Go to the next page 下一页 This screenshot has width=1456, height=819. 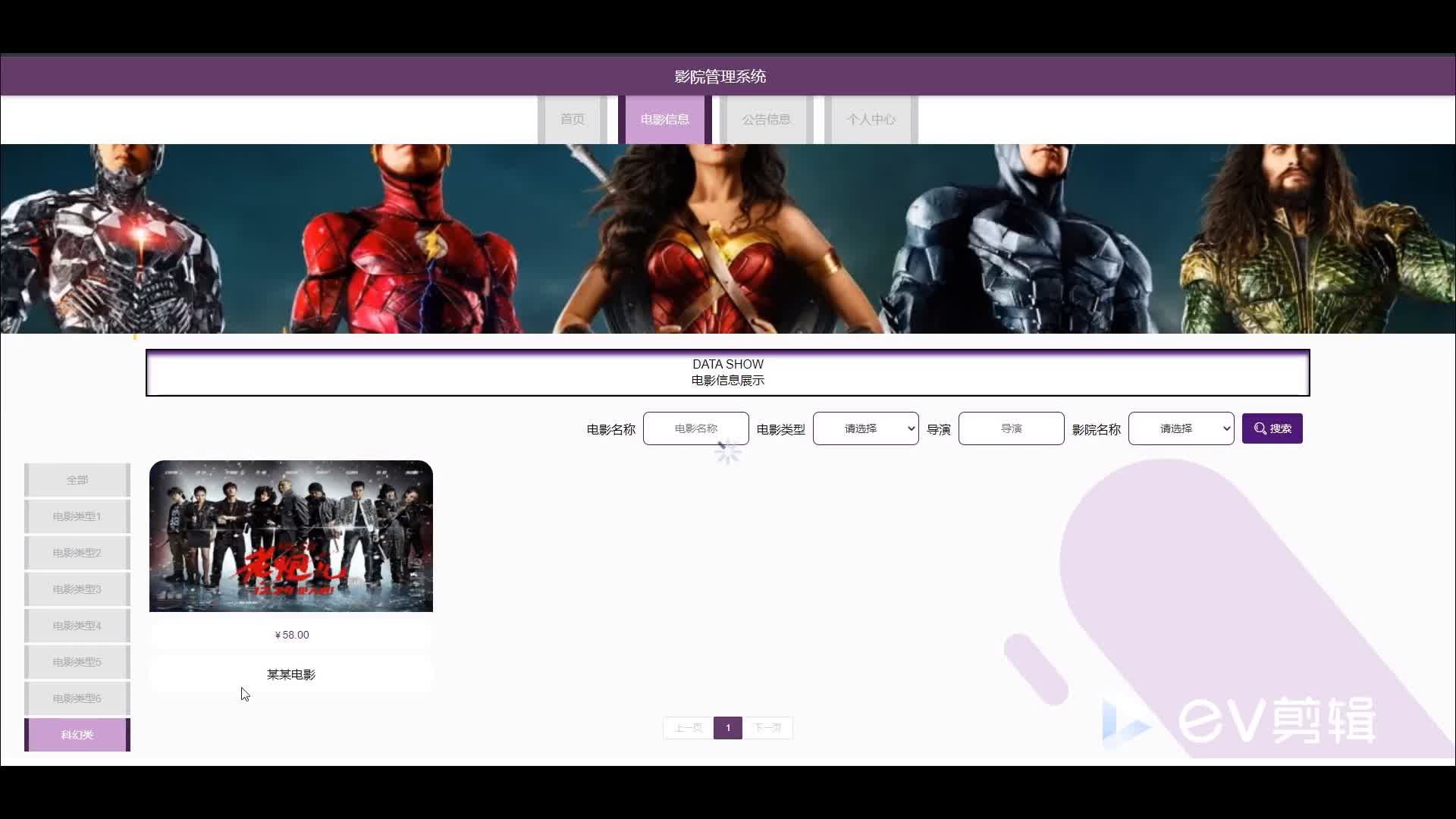point(767,728)
